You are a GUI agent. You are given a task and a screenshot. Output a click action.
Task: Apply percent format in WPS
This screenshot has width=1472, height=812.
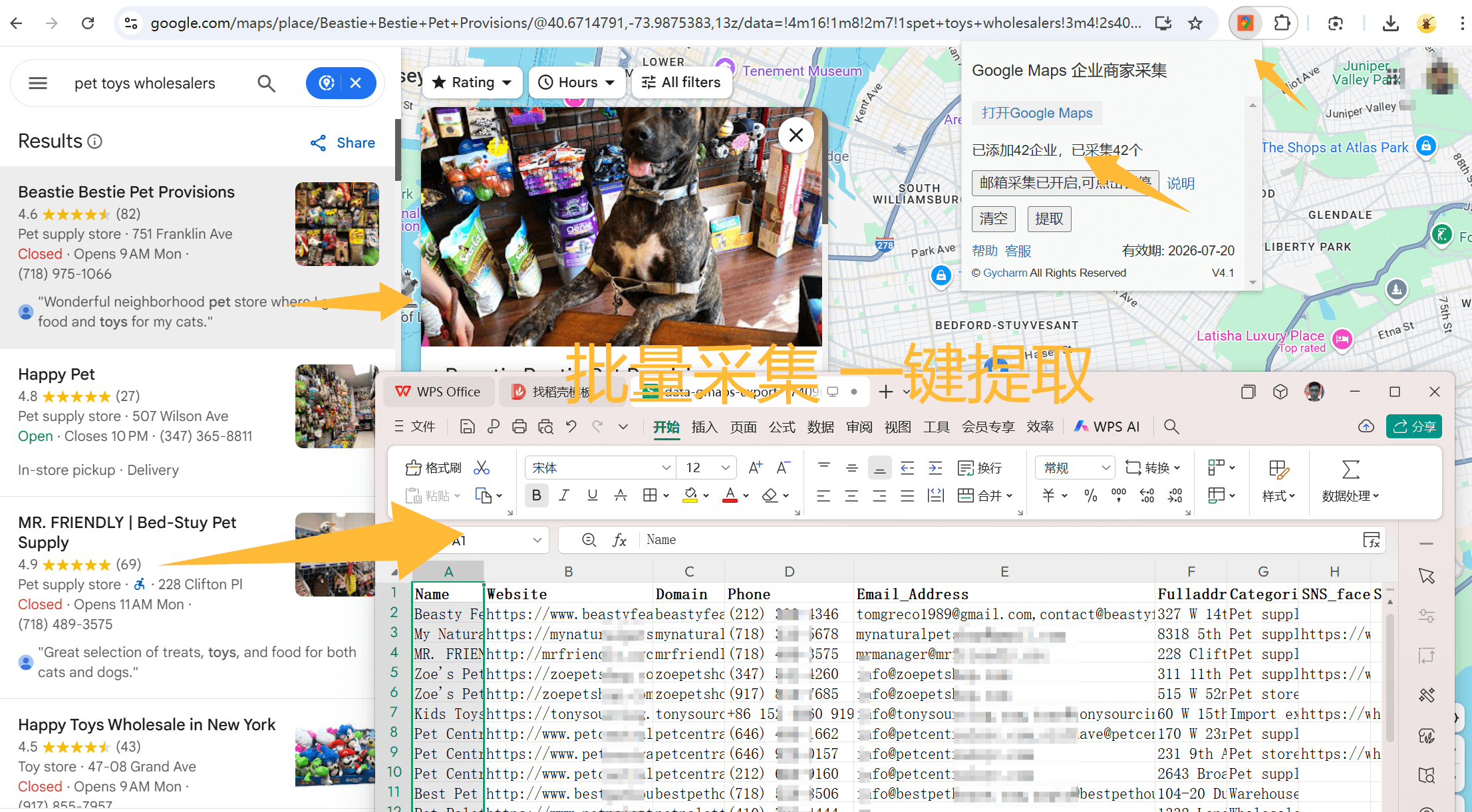pyautogui.click(x=1091, y=495)
